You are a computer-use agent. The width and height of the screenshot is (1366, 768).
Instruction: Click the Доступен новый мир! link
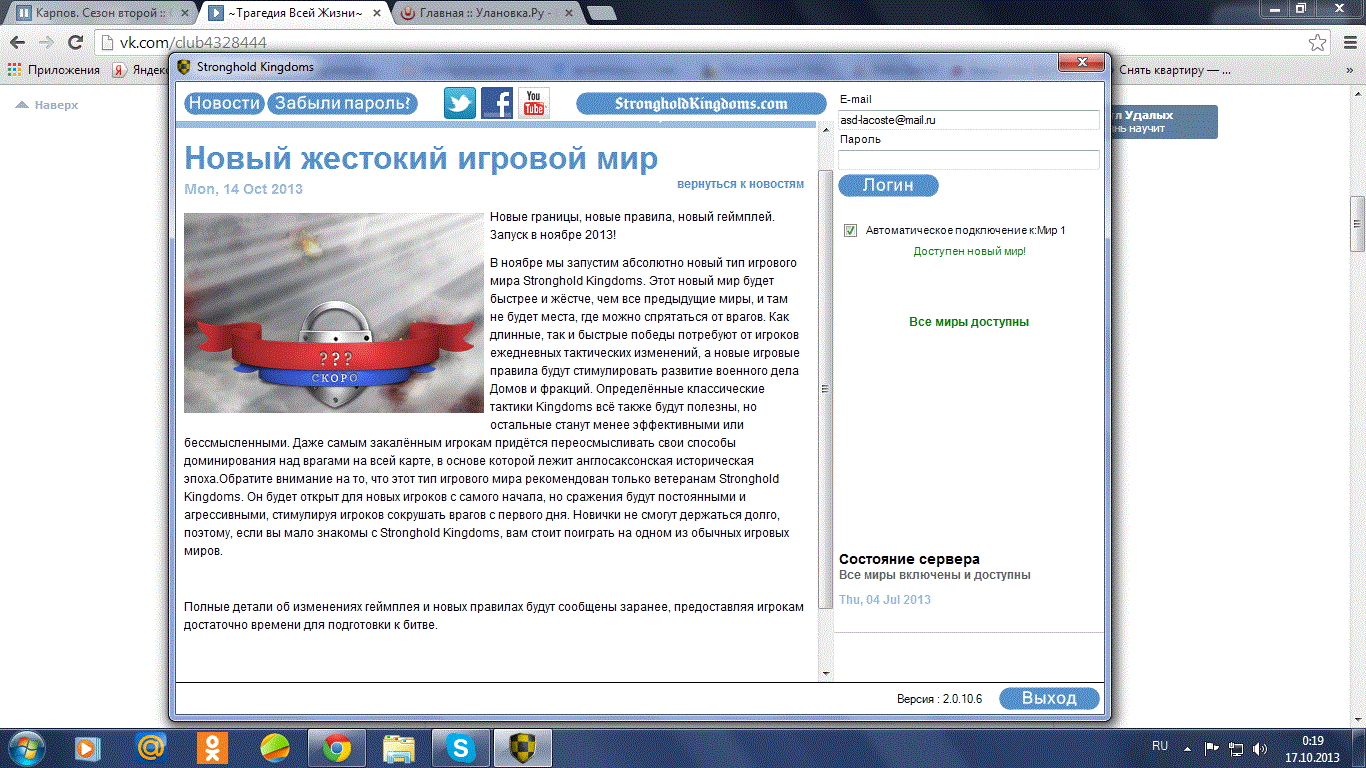pyautogui.click(x=969, y=251)
